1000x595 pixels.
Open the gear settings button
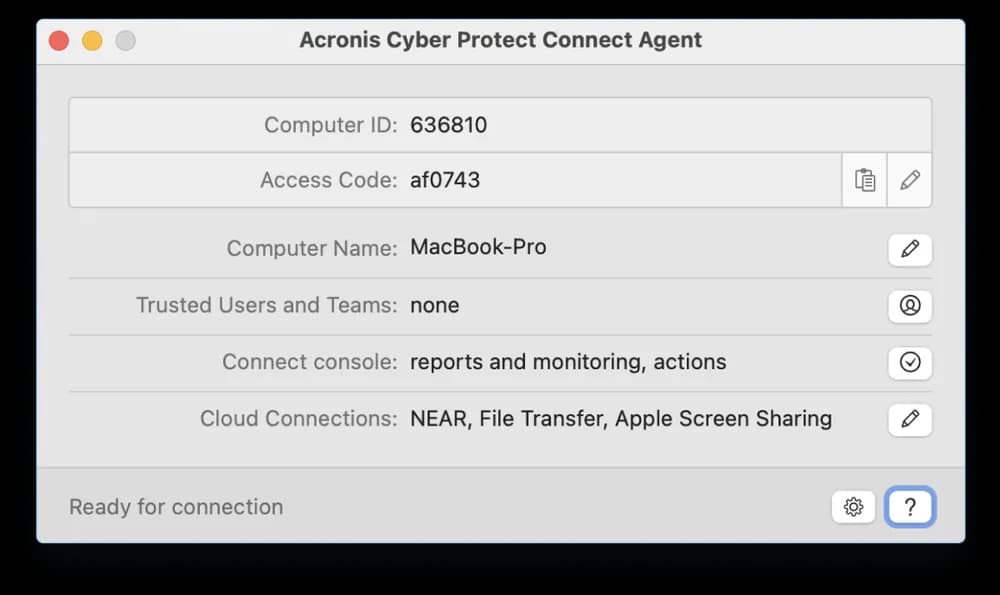coord(853,507)
